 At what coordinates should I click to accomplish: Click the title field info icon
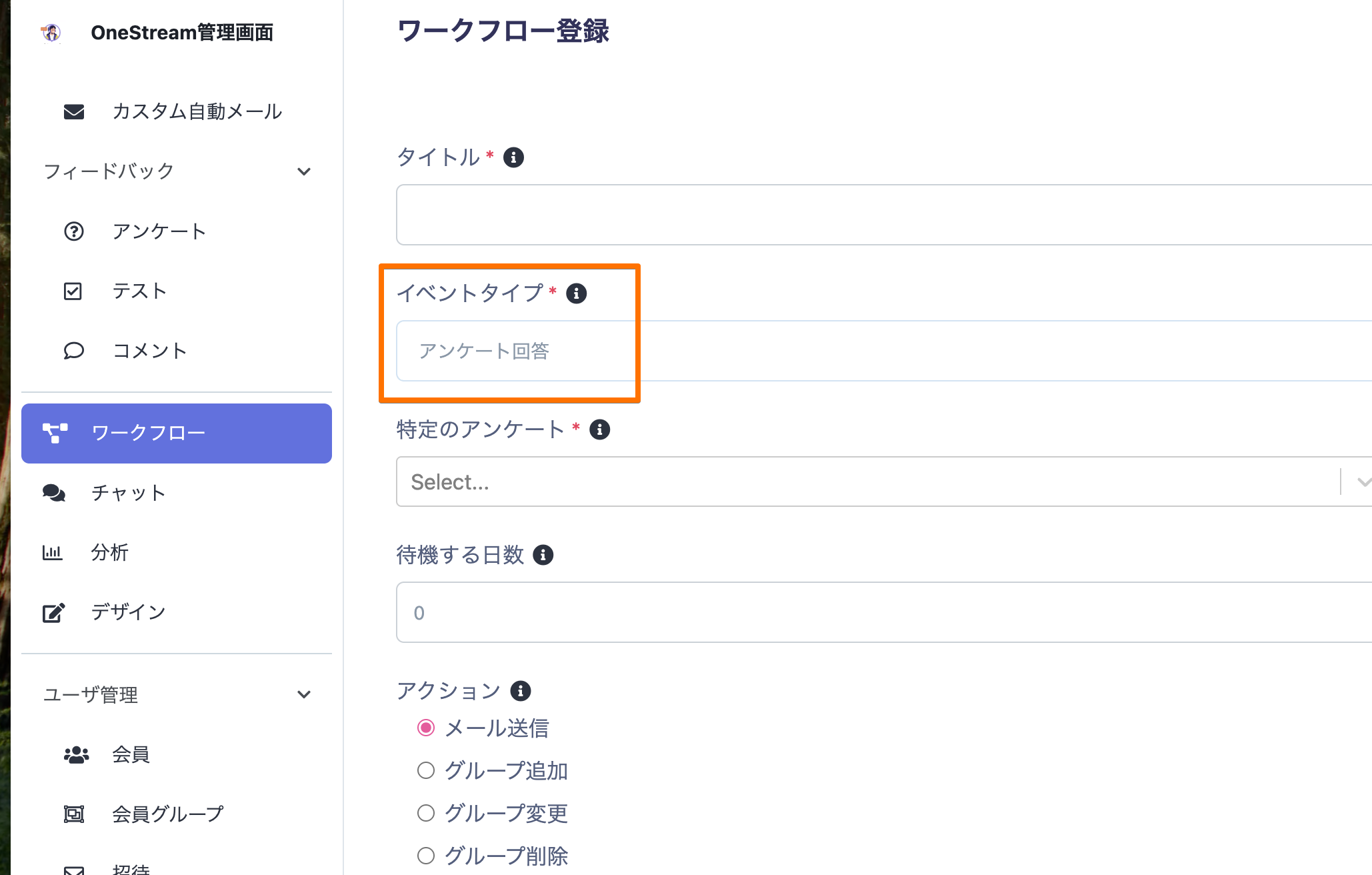[513, 157]
